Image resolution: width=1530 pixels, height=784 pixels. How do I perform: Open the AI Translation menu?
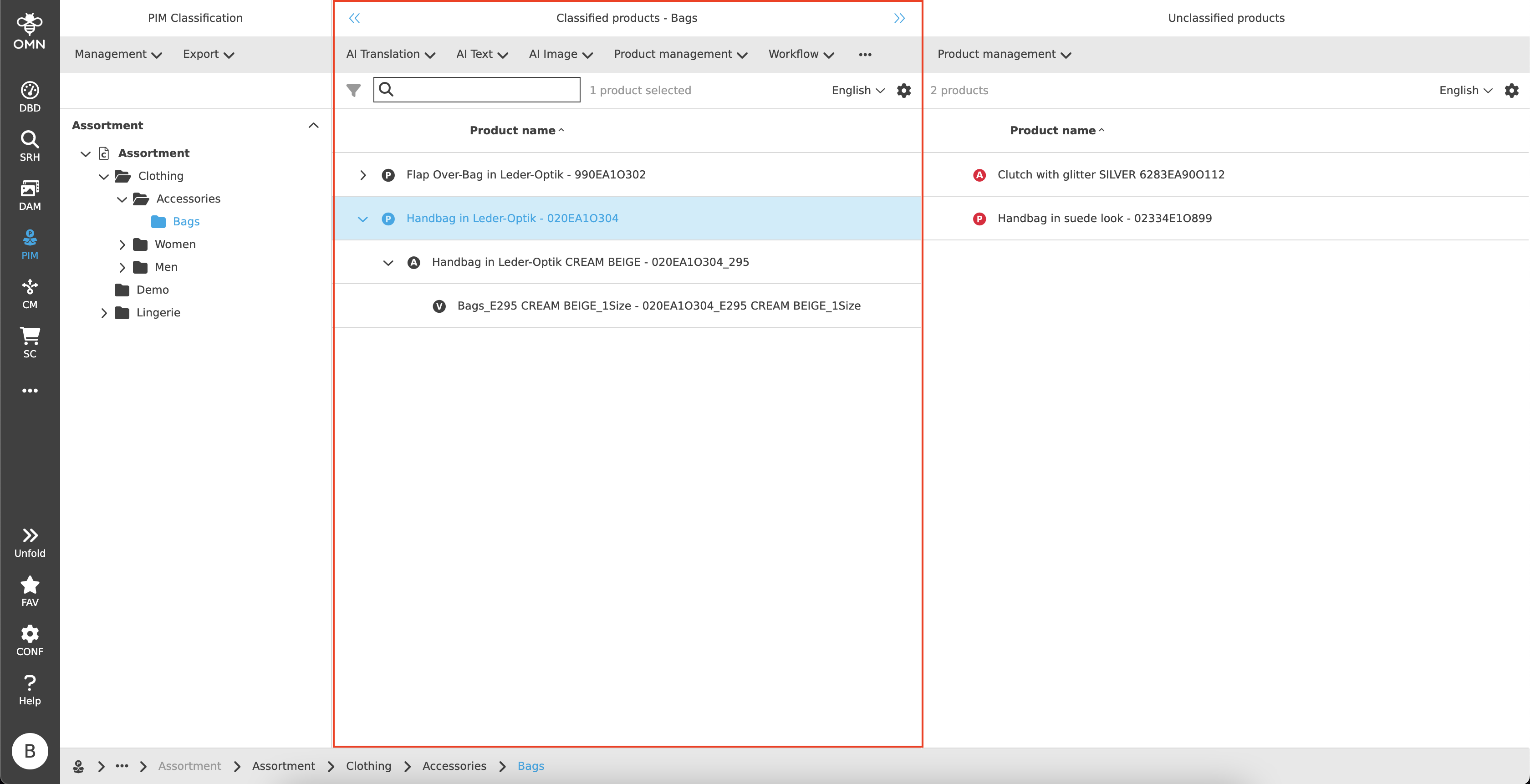click(x=390, y=54)
